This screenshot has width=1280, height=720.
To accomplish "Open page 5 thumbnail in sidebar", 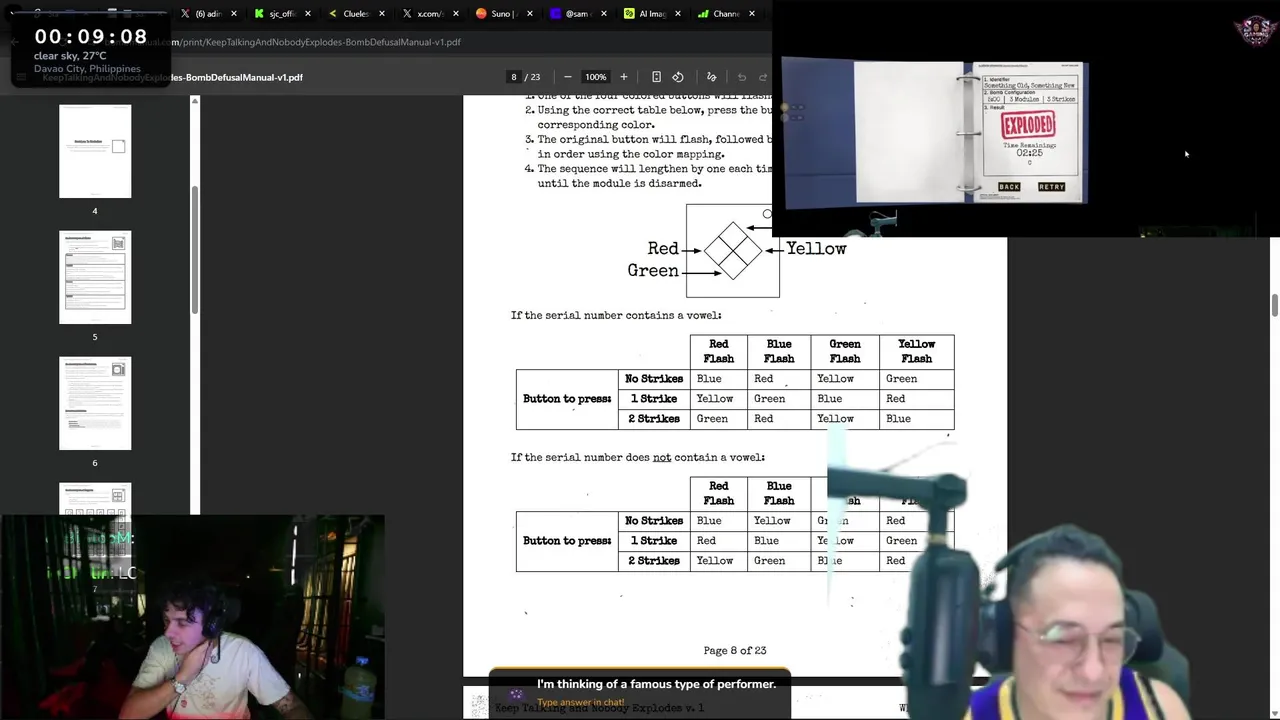I will pyautogui.click(x=95, y=277).
